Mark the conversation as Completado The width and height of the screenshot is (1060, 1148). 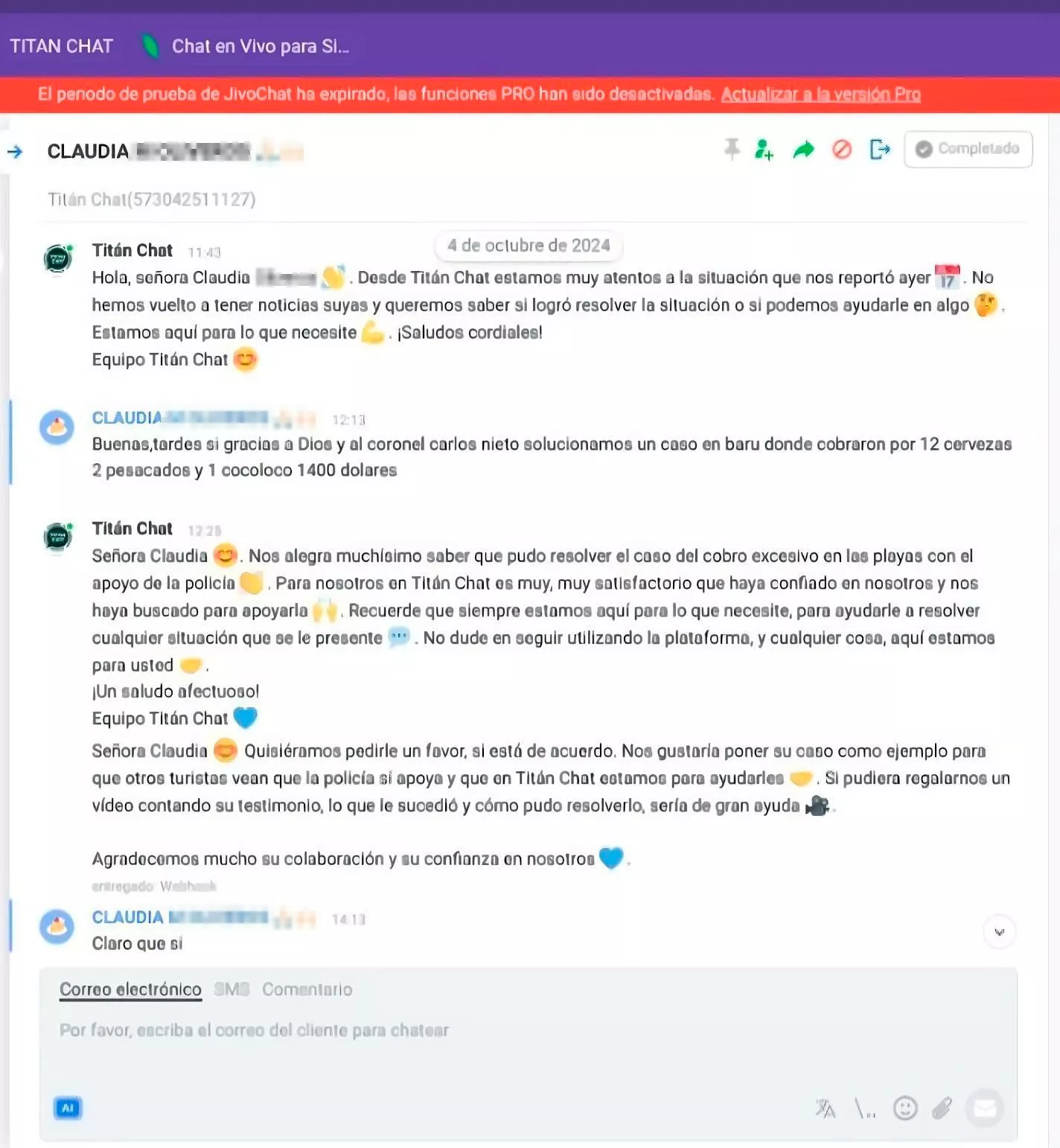pos(968,149)
